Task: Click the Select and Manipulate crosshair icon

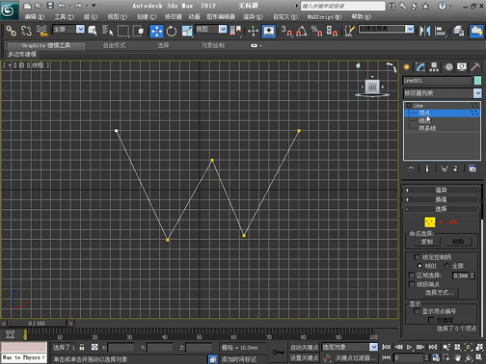Action: pyautogui.click(x=253, y=31)
